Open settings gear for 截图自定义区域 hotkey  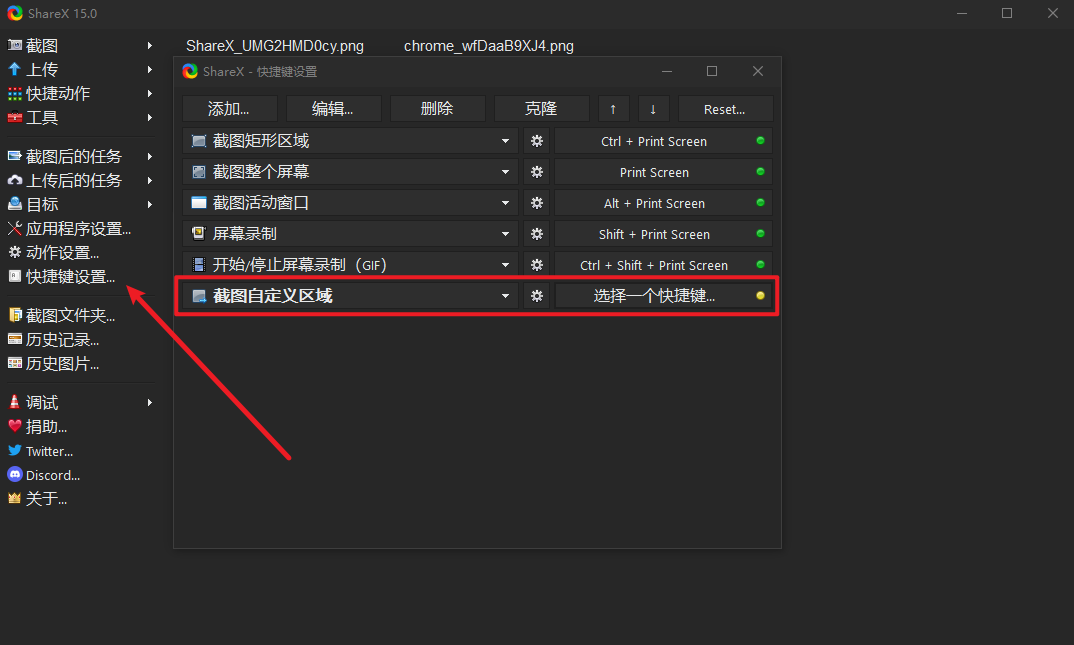pyautogui.click(x=537, y=296)
